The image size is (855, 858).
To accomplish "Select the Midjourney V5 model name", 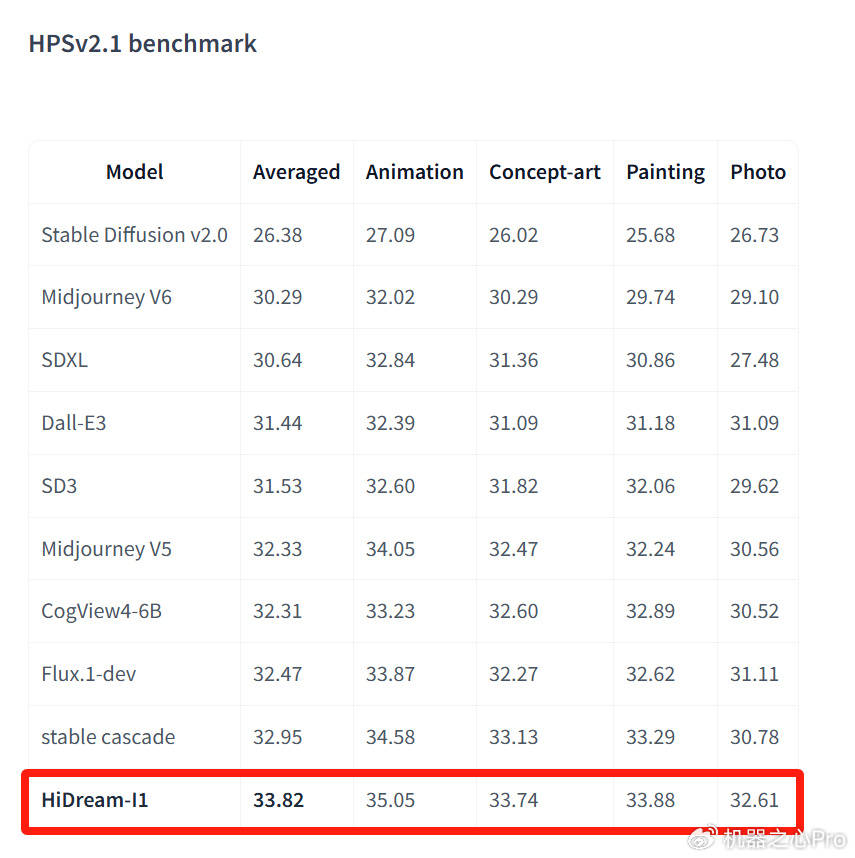I will tap(106, 549).
